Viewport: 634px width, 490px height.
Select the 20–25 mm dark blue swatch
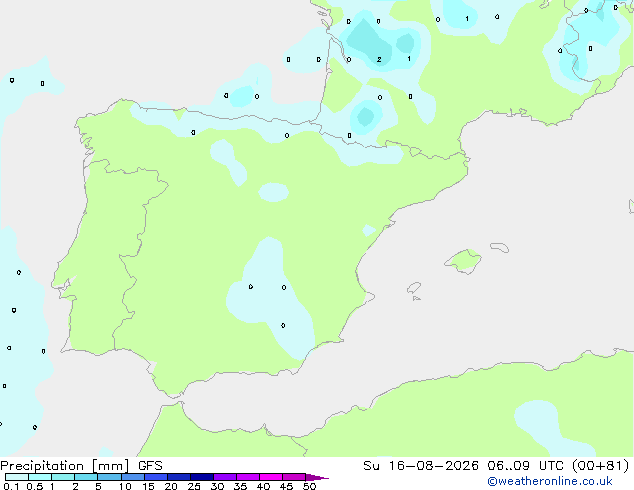tap(179, 477)
